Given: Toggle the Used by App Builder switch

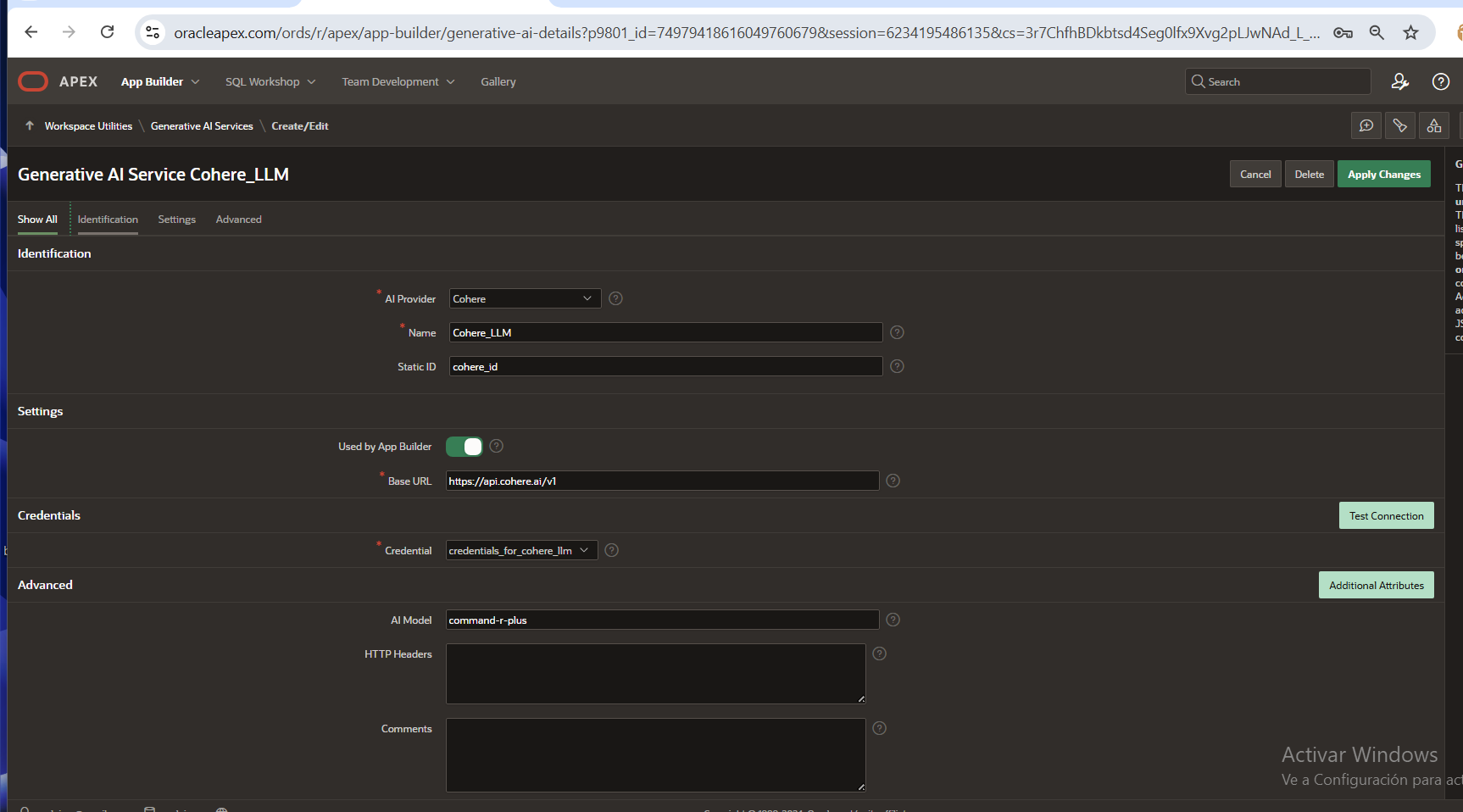Looking at the screenshot, I should click(x=464, y=447).
